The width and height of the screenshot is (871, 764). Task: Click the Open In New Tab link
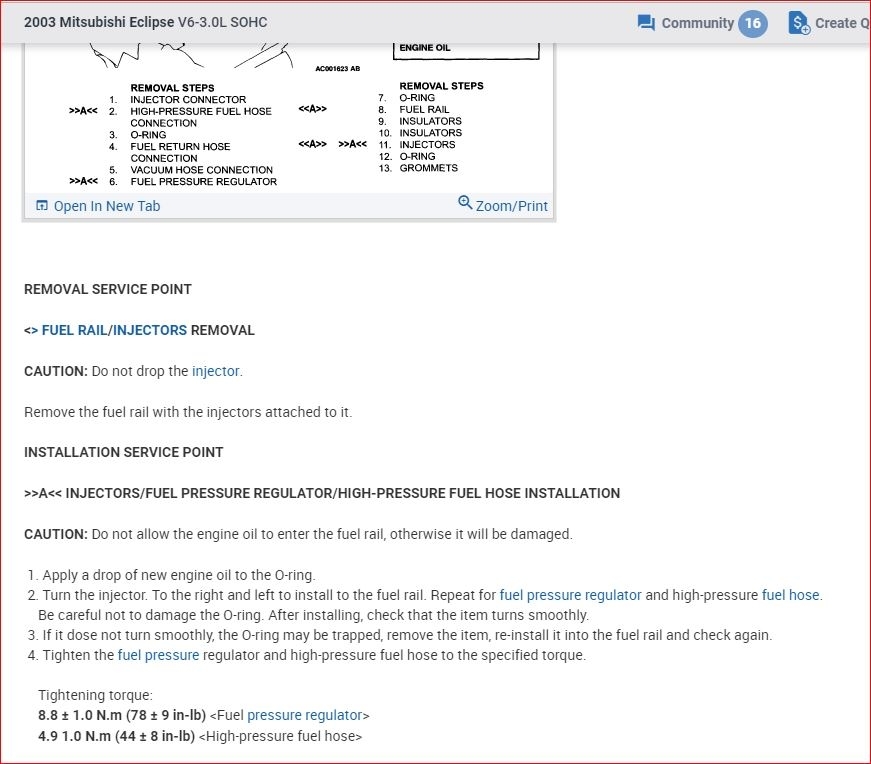pos(107,206)
